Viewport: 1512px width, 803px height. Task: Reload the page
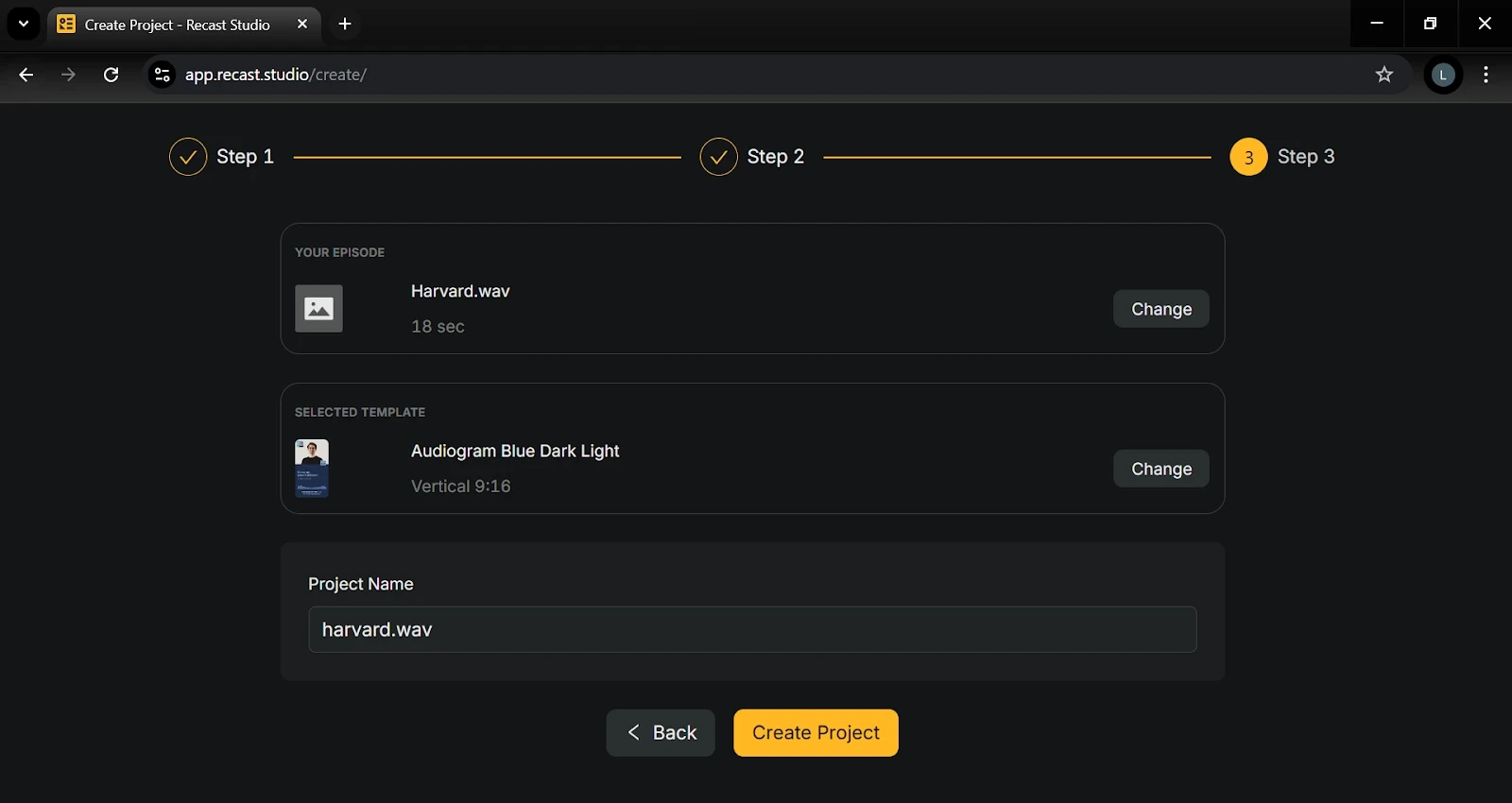coord(111,75)
